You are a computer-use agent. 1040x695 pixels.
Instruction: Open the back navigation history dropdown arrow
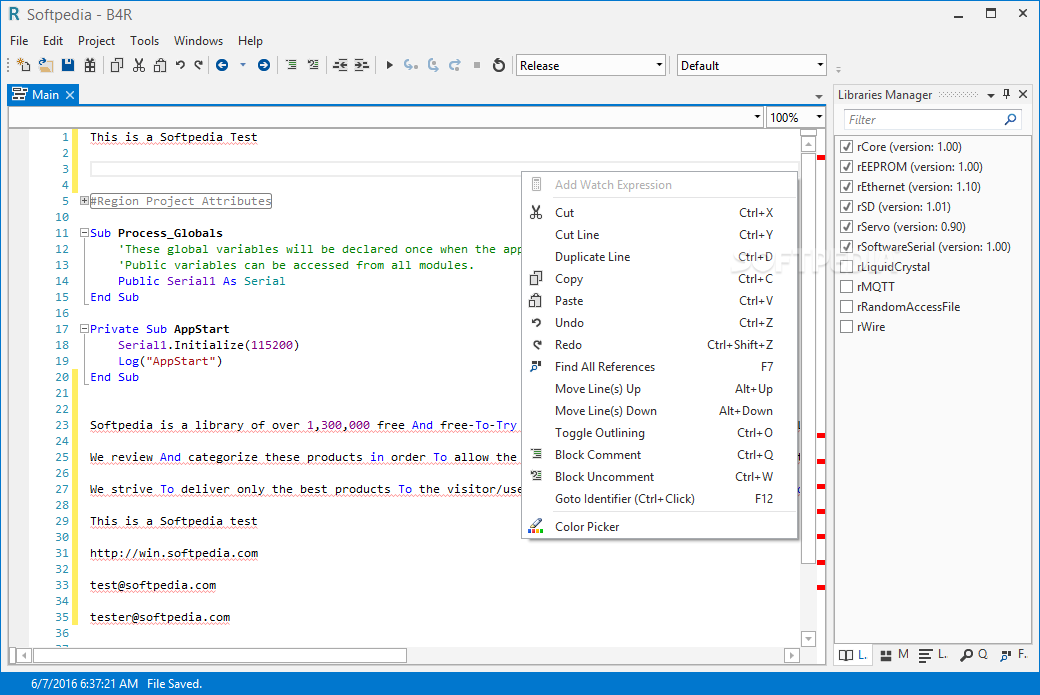tap(243, 65)
